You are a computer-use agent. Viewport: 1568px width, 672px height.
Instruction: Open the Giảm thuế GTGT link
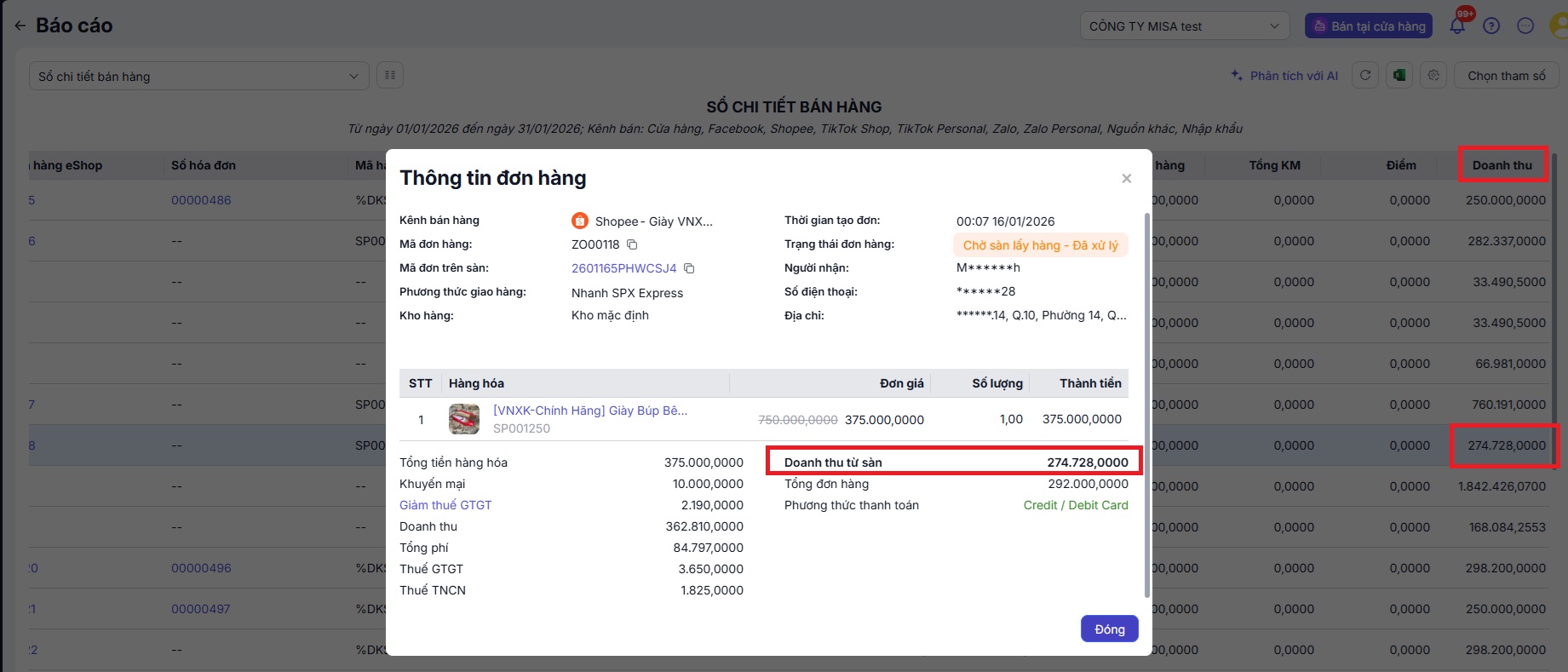(x=445, y=505)
